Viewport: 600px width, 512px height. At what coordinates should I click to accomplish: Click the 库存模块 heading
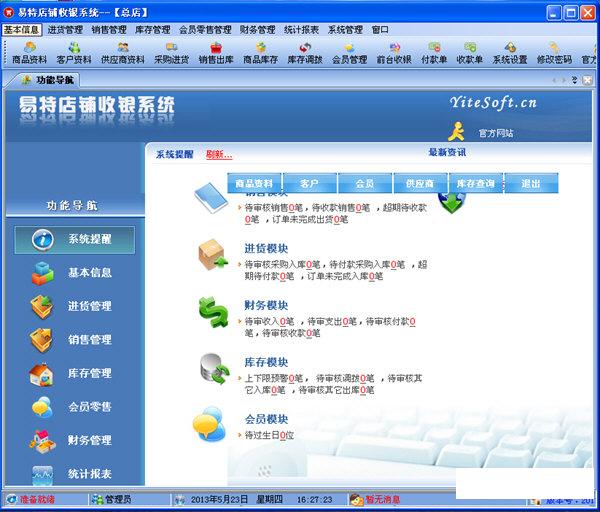[266, 362]
